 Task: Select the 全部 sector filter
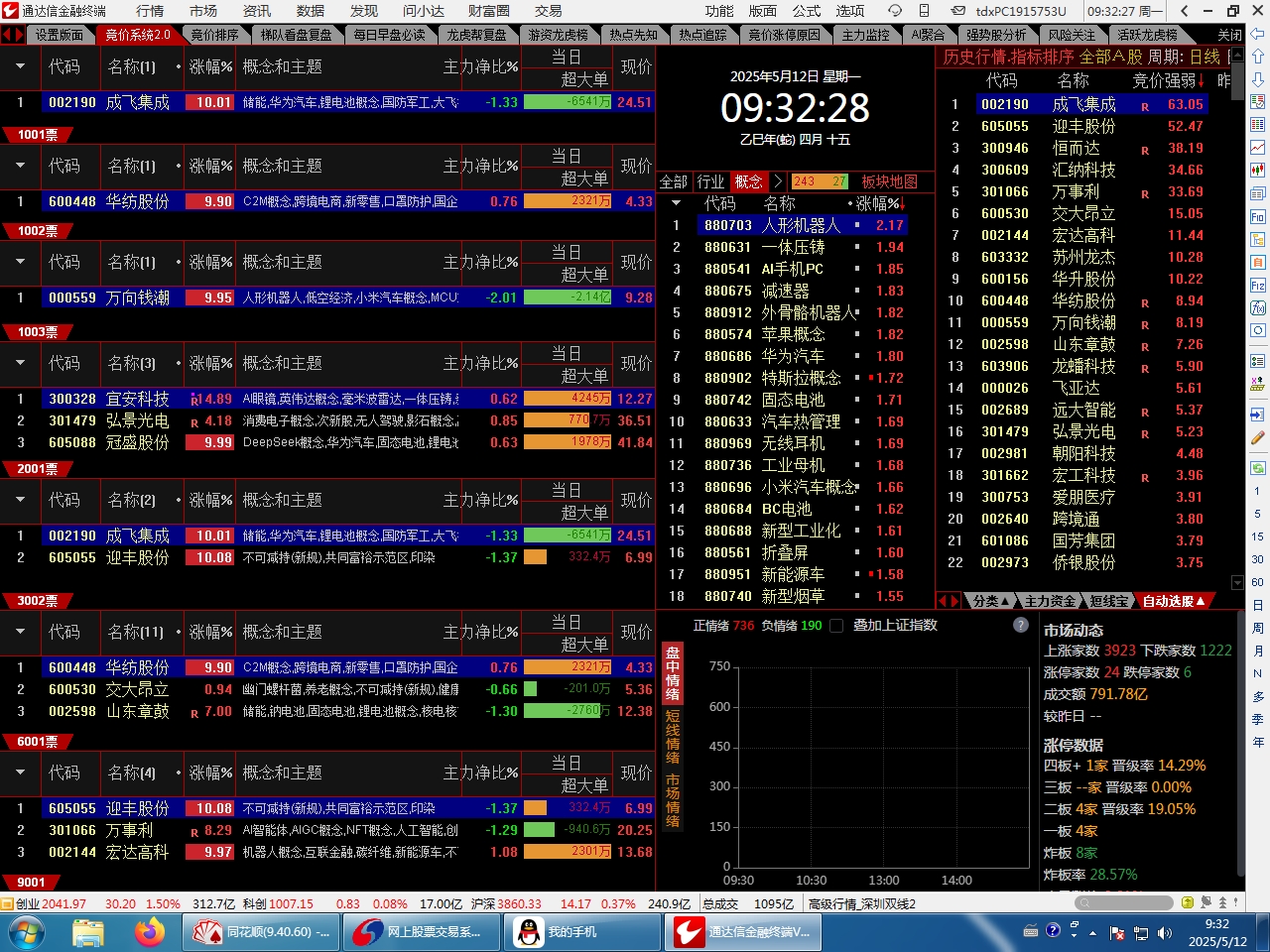pos(674,181)
